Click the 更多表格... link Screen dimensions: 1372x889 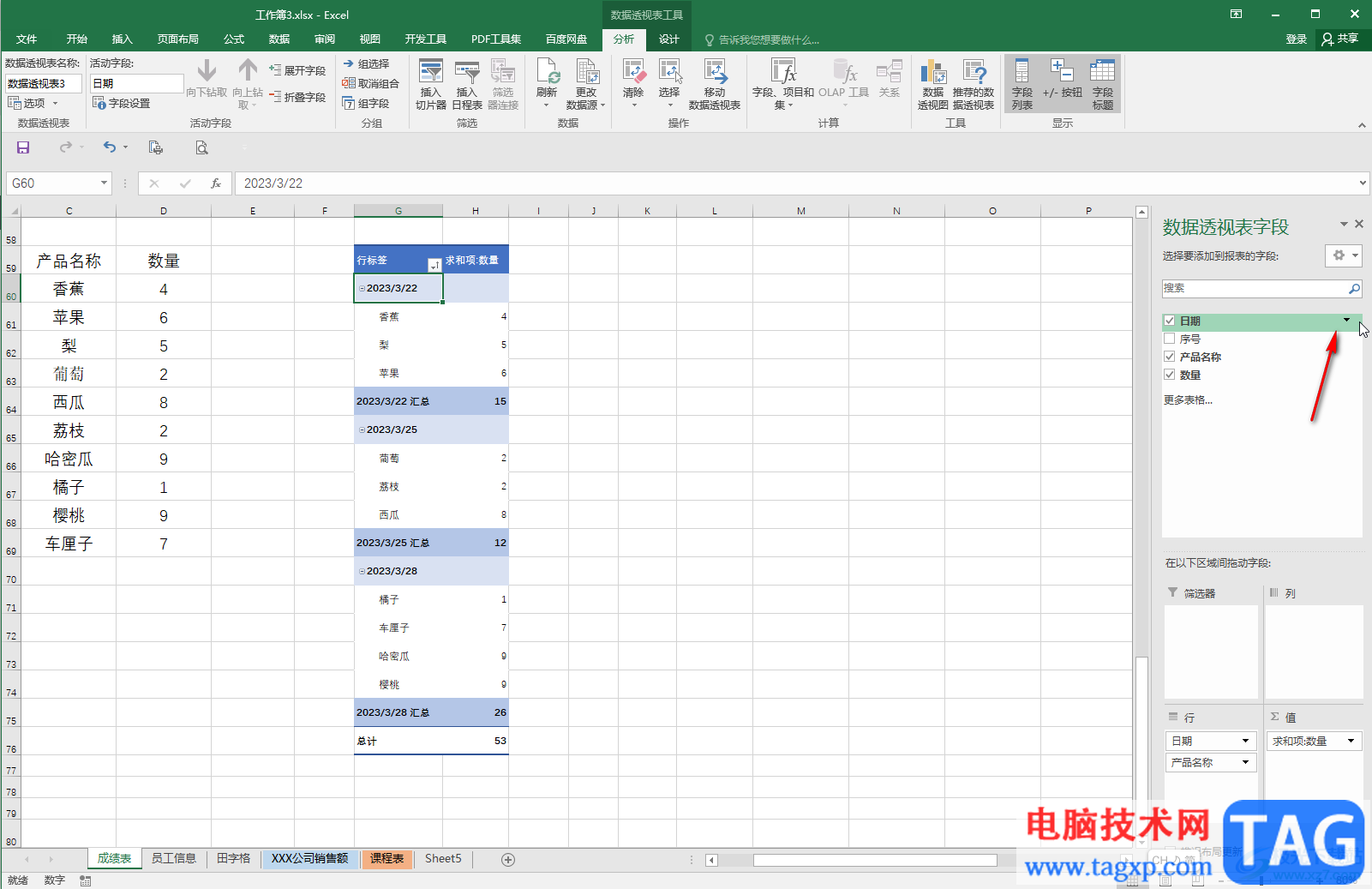tap(1188, 400)
